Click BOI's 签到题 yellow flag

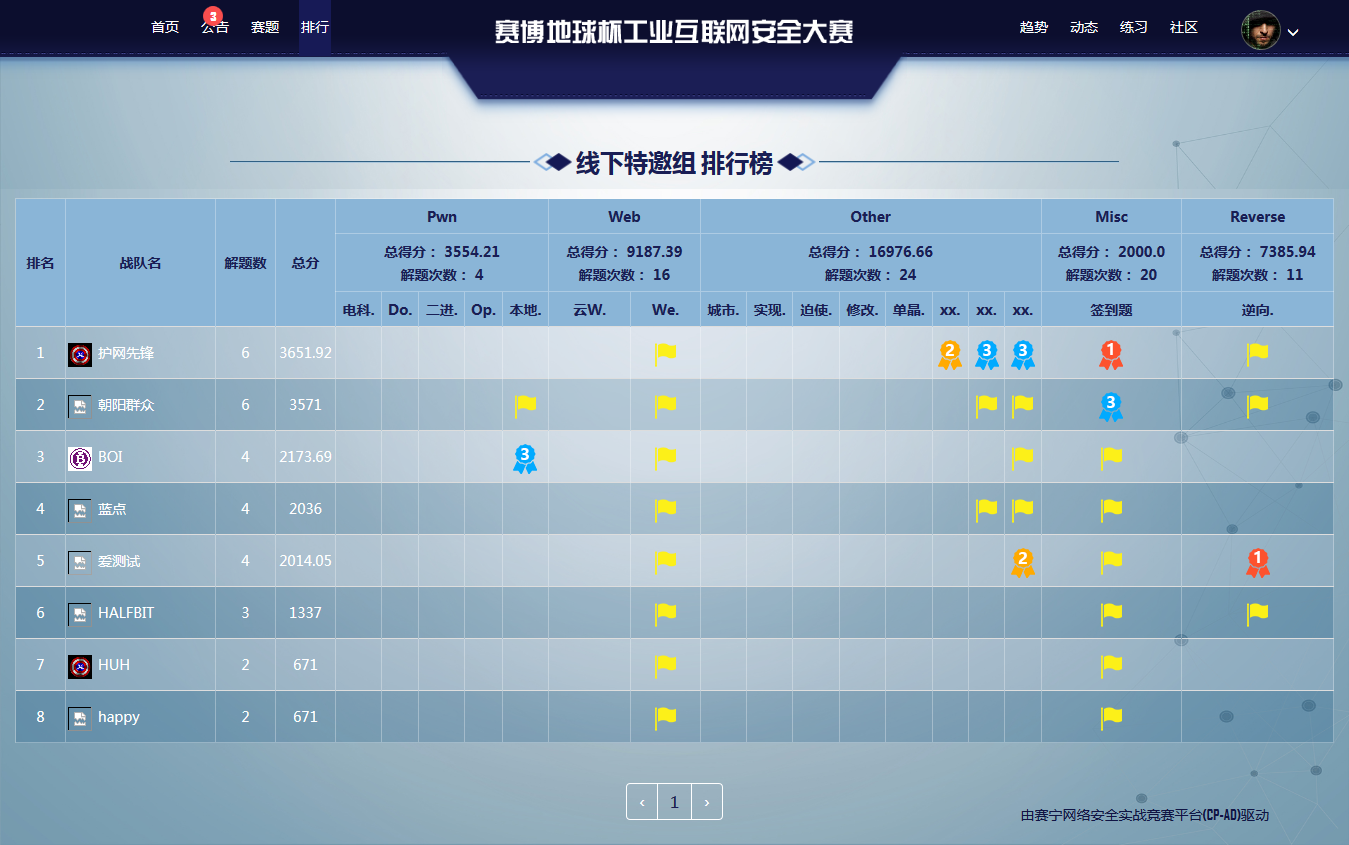point(1111,458)
